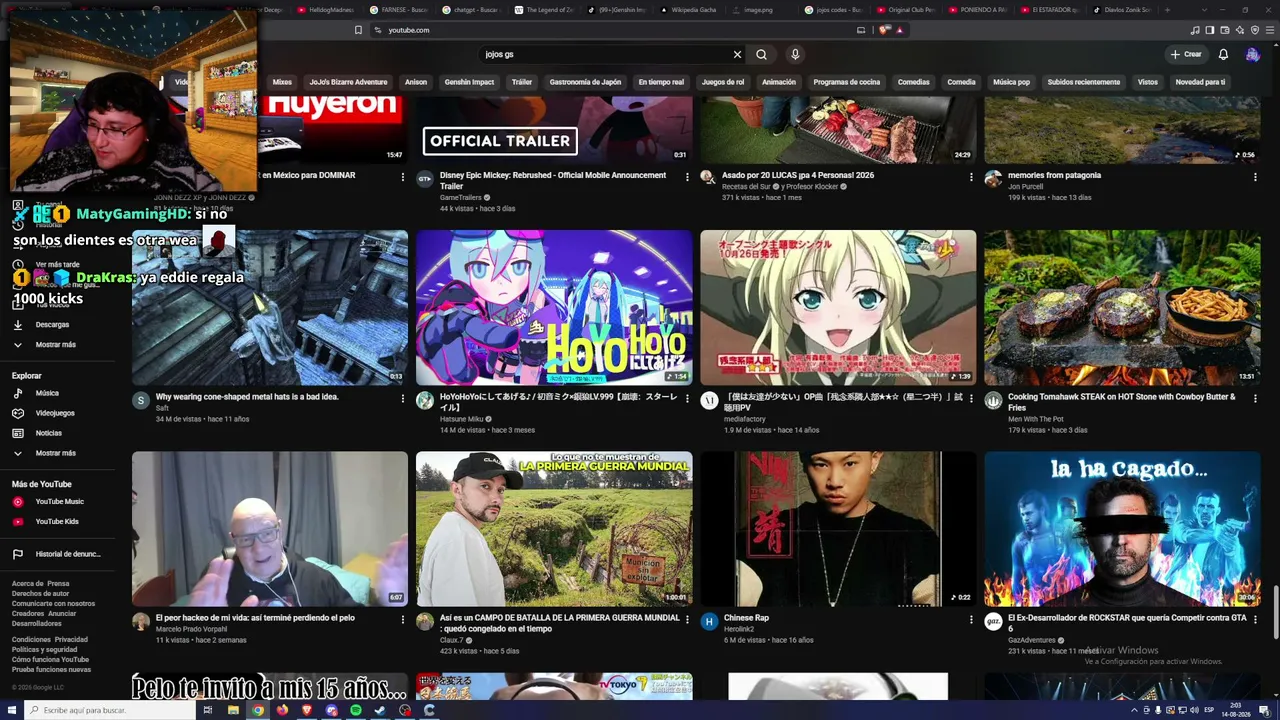Click the Windows taskbar search box

click(110, 710)
